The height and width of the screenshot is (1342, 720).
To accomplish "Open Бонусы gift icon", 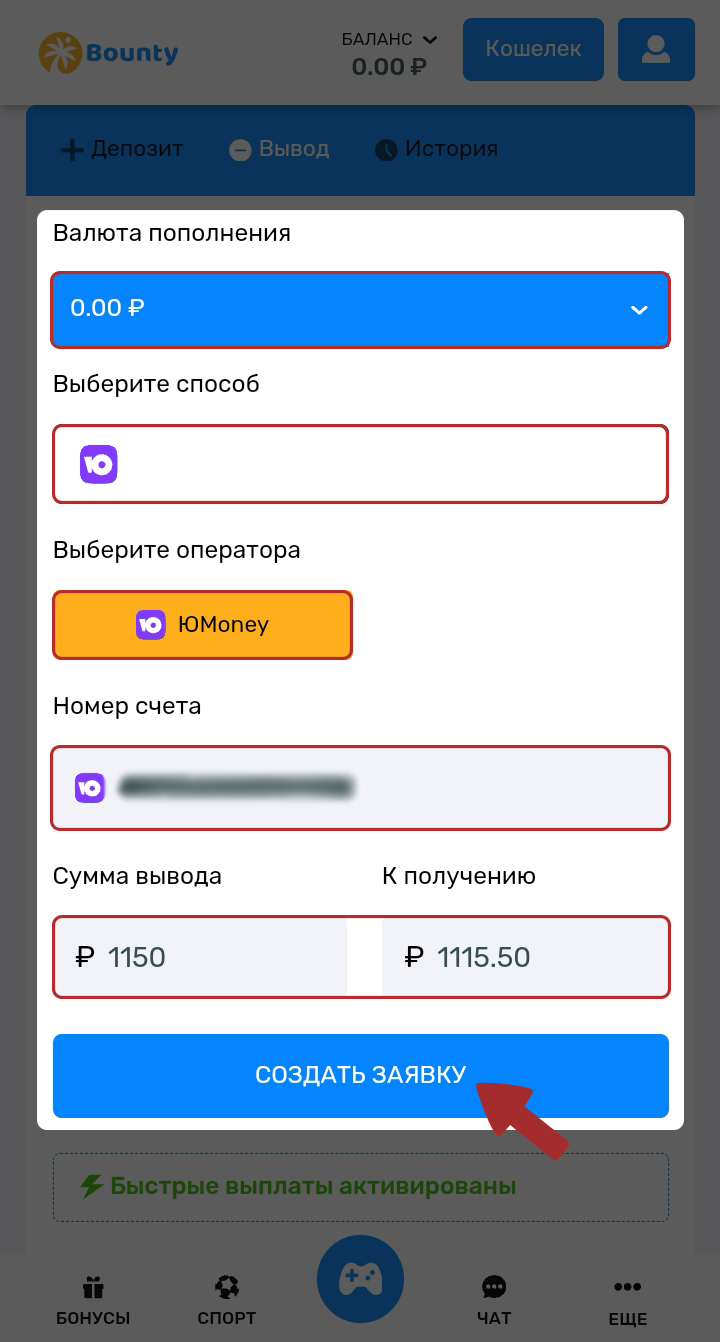I will pos(93,1287).
